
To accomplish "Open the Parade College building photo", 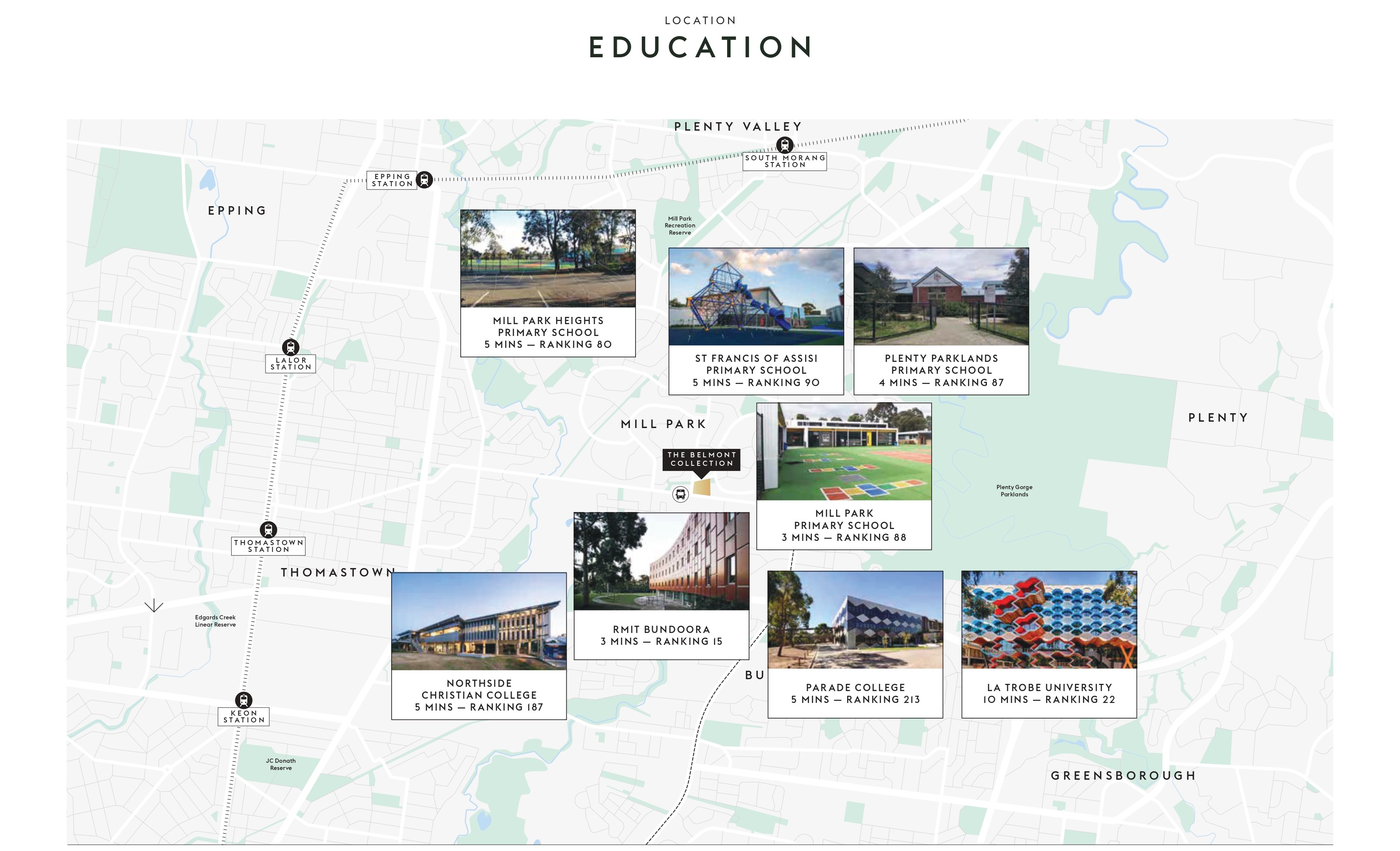I will 855,620.
